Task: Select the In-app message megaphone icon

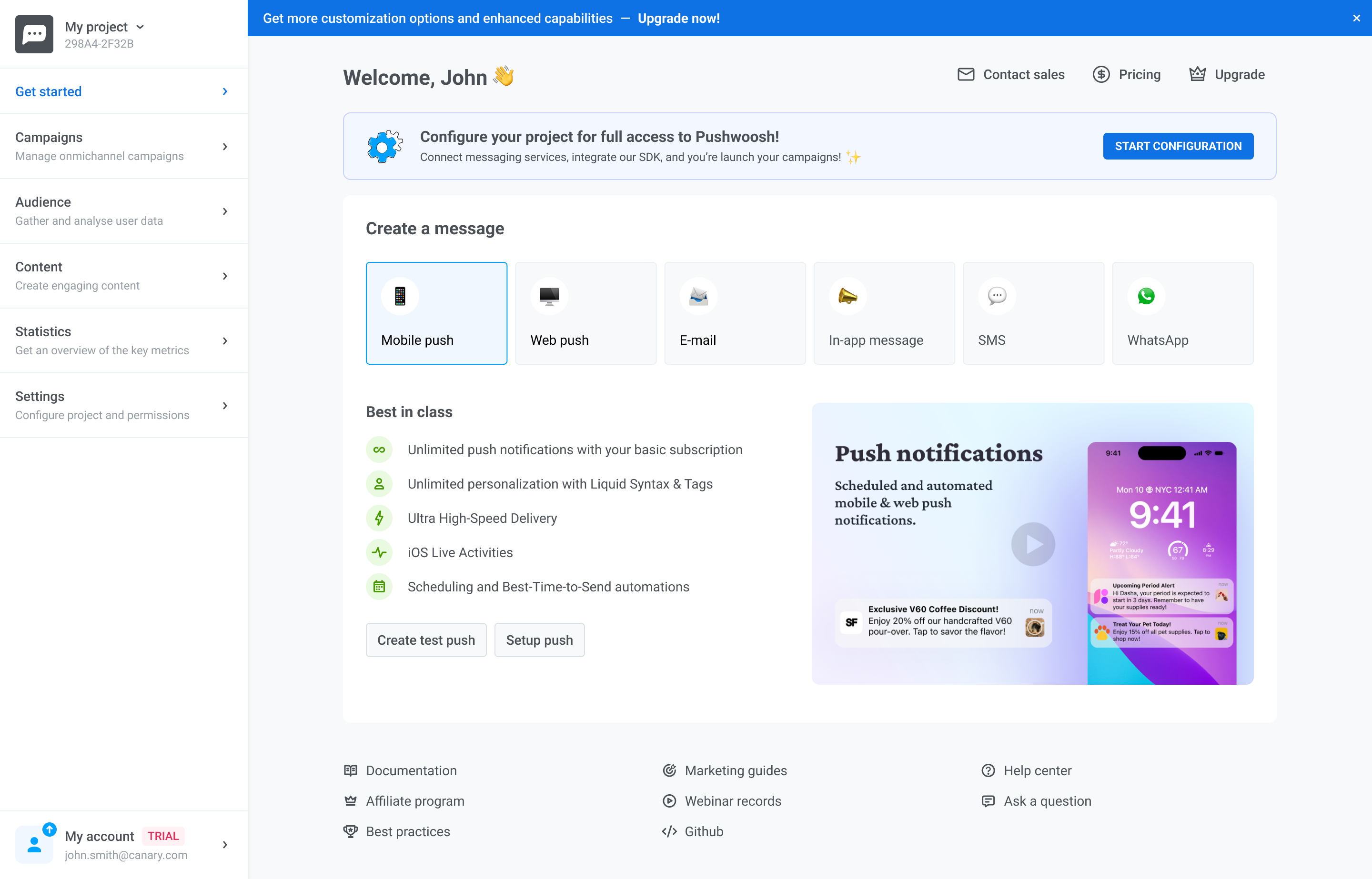Action: coord(848,296)
